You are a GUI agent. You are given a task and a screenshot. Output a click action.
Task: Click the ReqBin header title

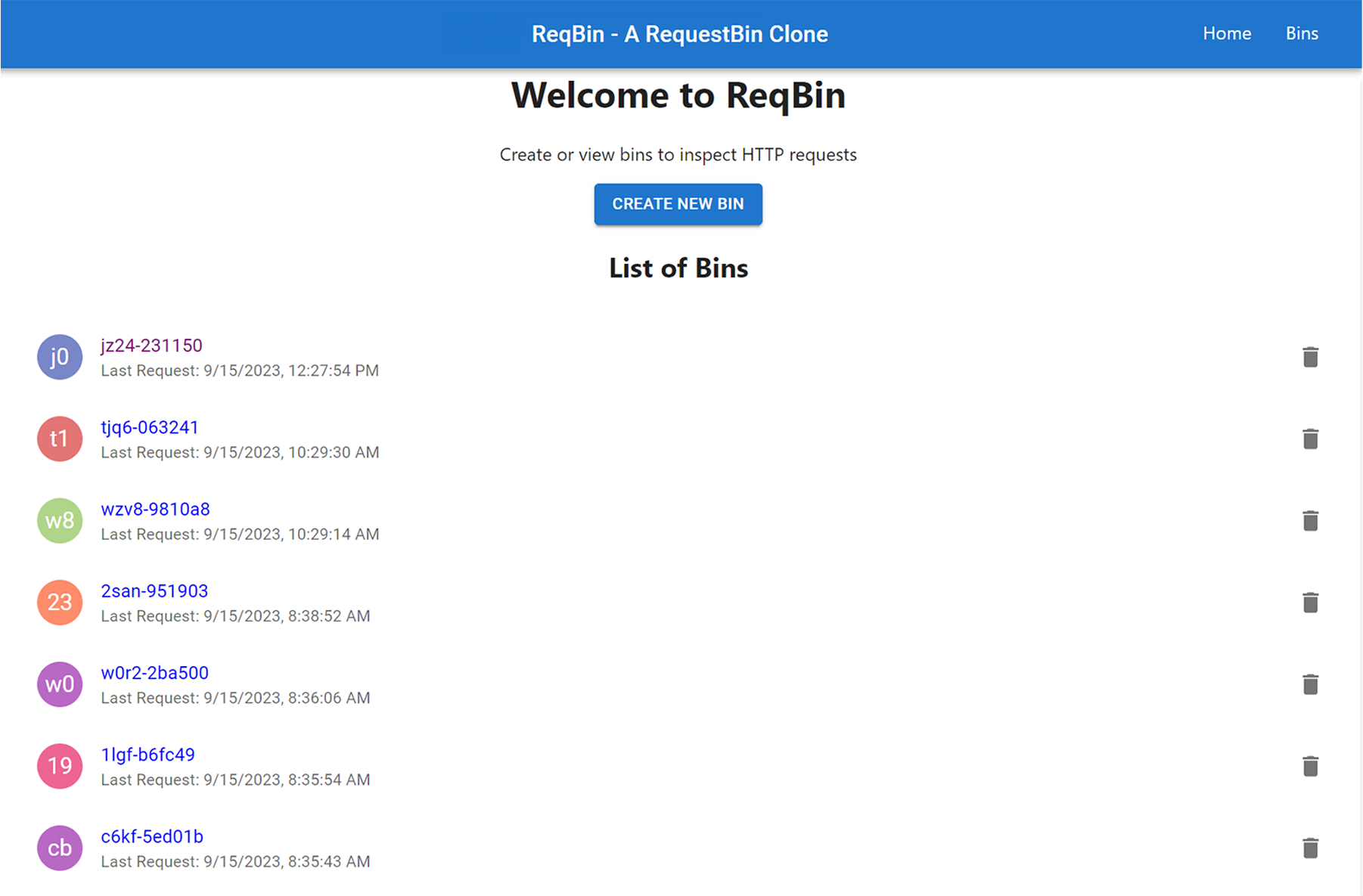click(679, 34)
